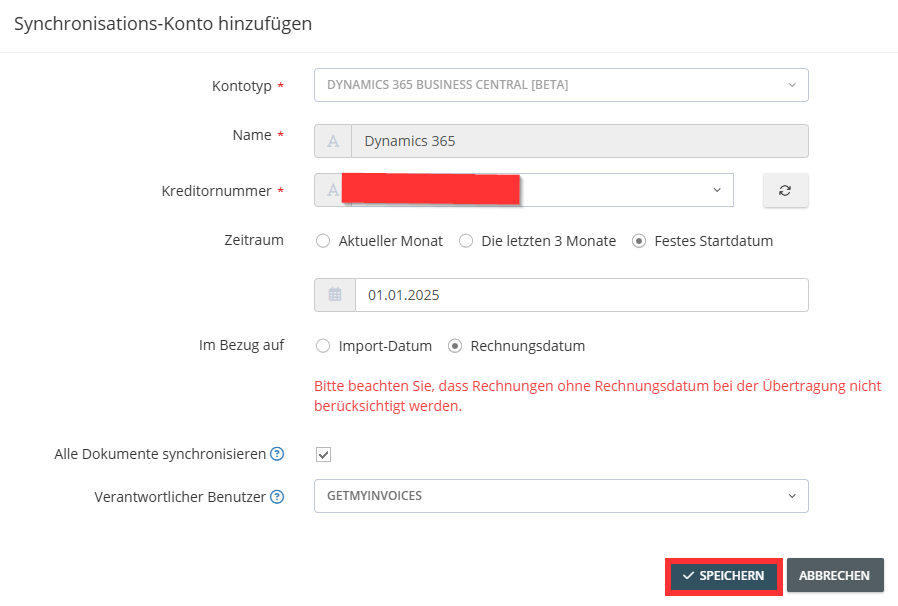This screenshot has width=898, height=606.
Task: Open the Verantwortlicher Benutzer dropdown
Action: pos(561,496)
